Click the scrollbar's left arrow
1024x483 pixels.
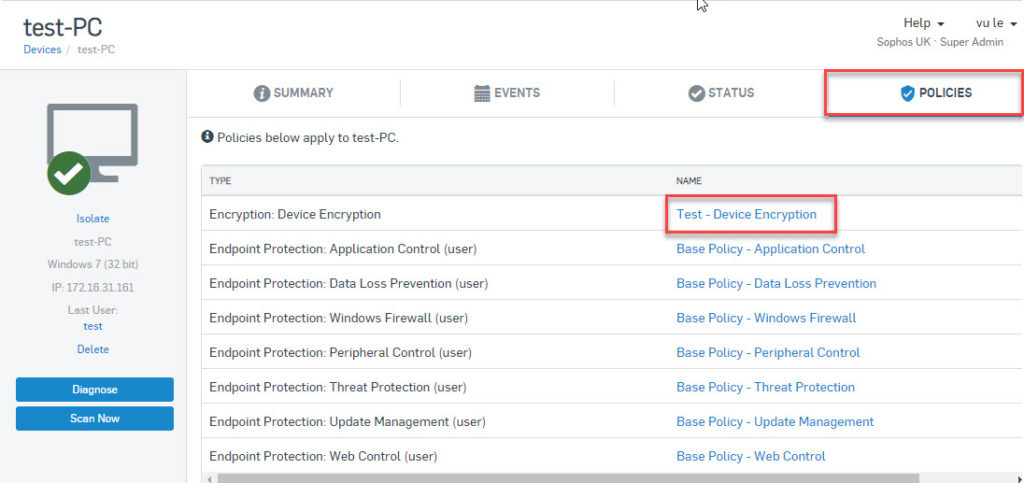coord(209,479)
